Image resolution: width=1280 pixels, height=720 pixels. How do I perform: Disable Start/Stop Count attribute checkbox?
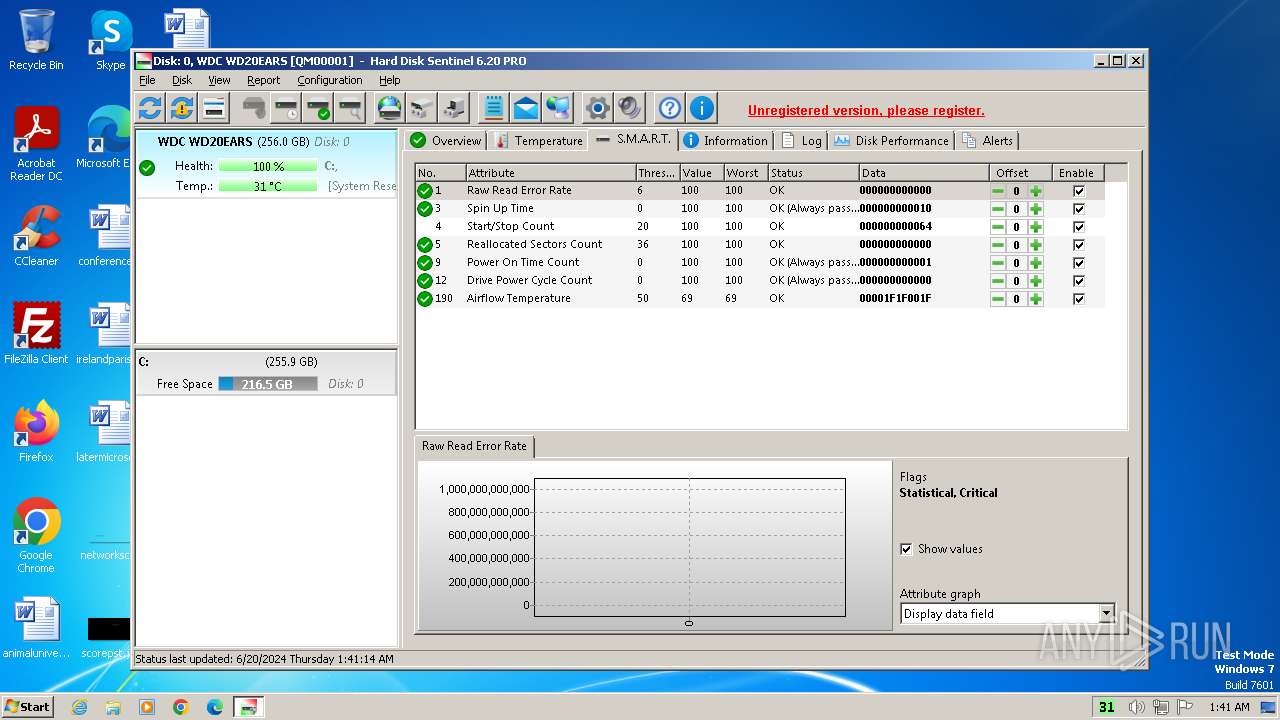point(1078,227)
